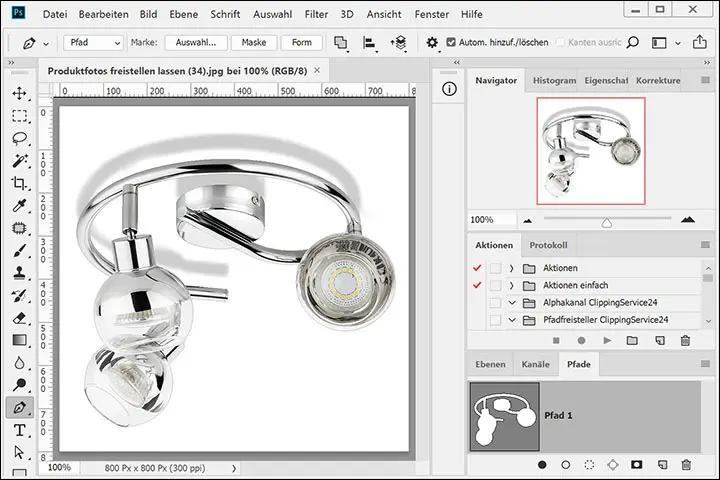This screenshot has height=480, width=720.
Task: Collapse the Pfadfreisteller ClippingService24 folder
Action: tap(511, 320)
